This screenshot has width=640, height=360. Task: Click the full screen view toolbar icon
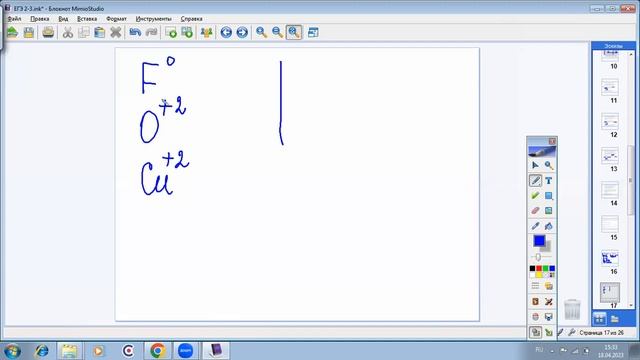tap(313, 32)
